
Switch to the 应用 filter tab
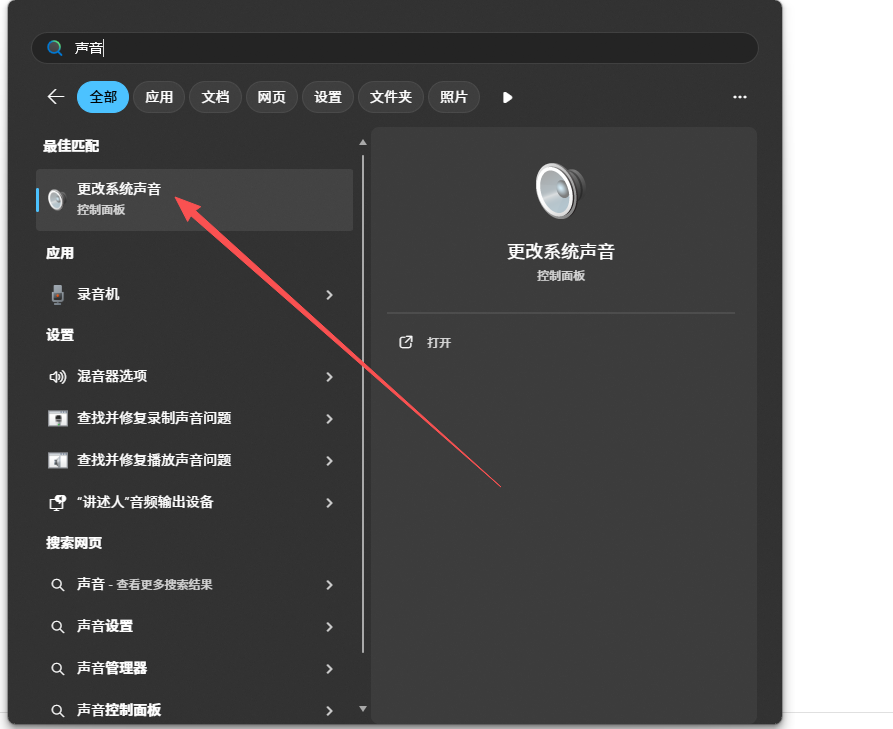(x=159, y=96)
